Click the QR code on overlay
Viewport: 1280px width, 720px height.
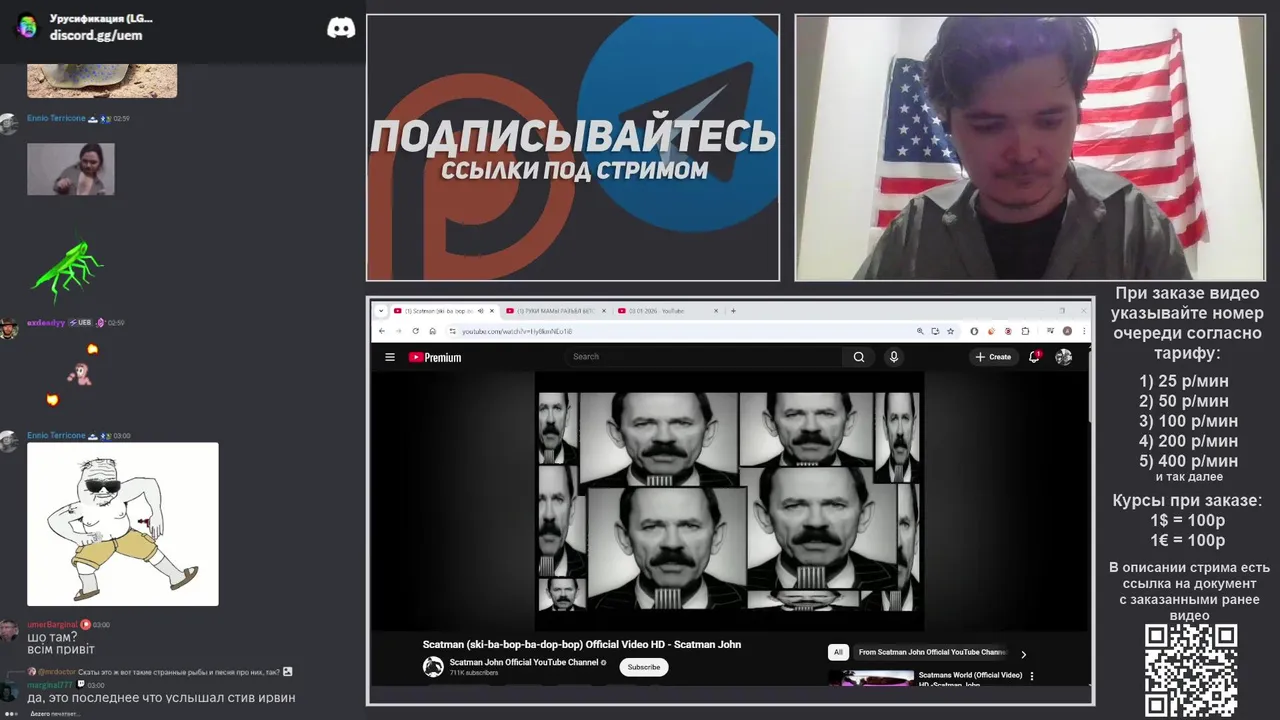(1191, 670)
